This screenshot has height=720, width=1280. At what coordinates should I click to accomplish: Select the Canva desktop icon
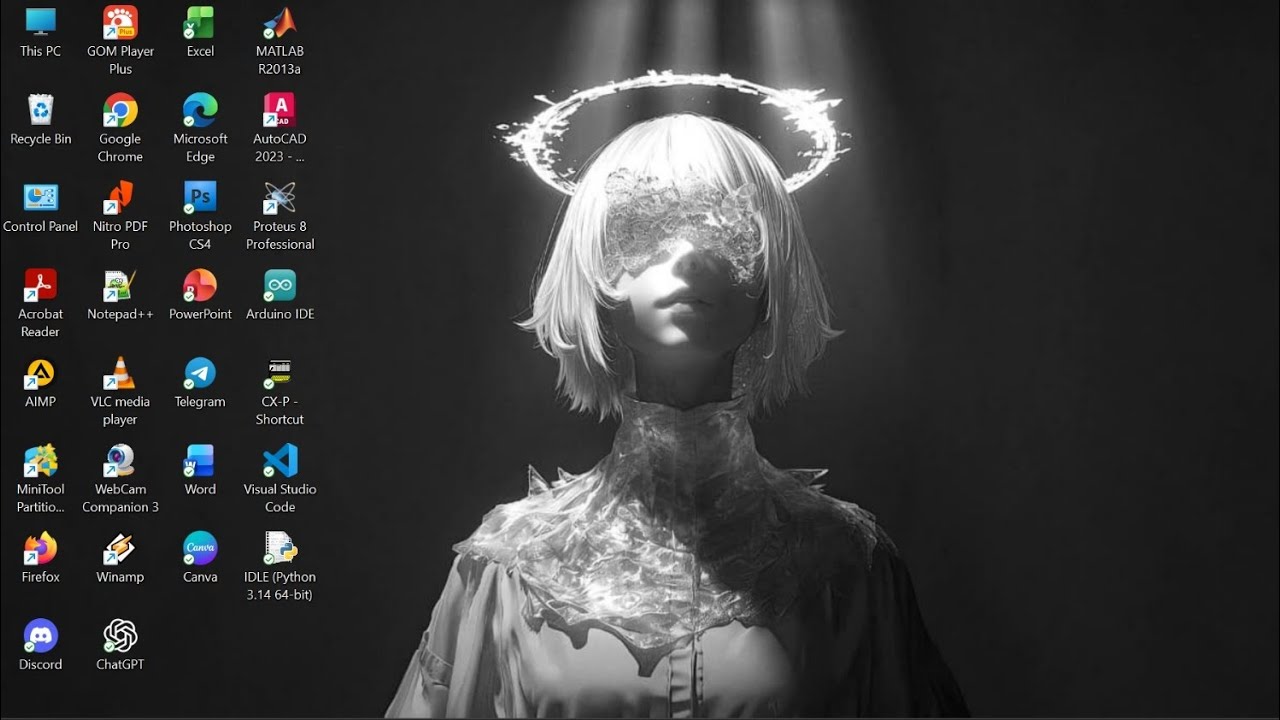[200, 548]
